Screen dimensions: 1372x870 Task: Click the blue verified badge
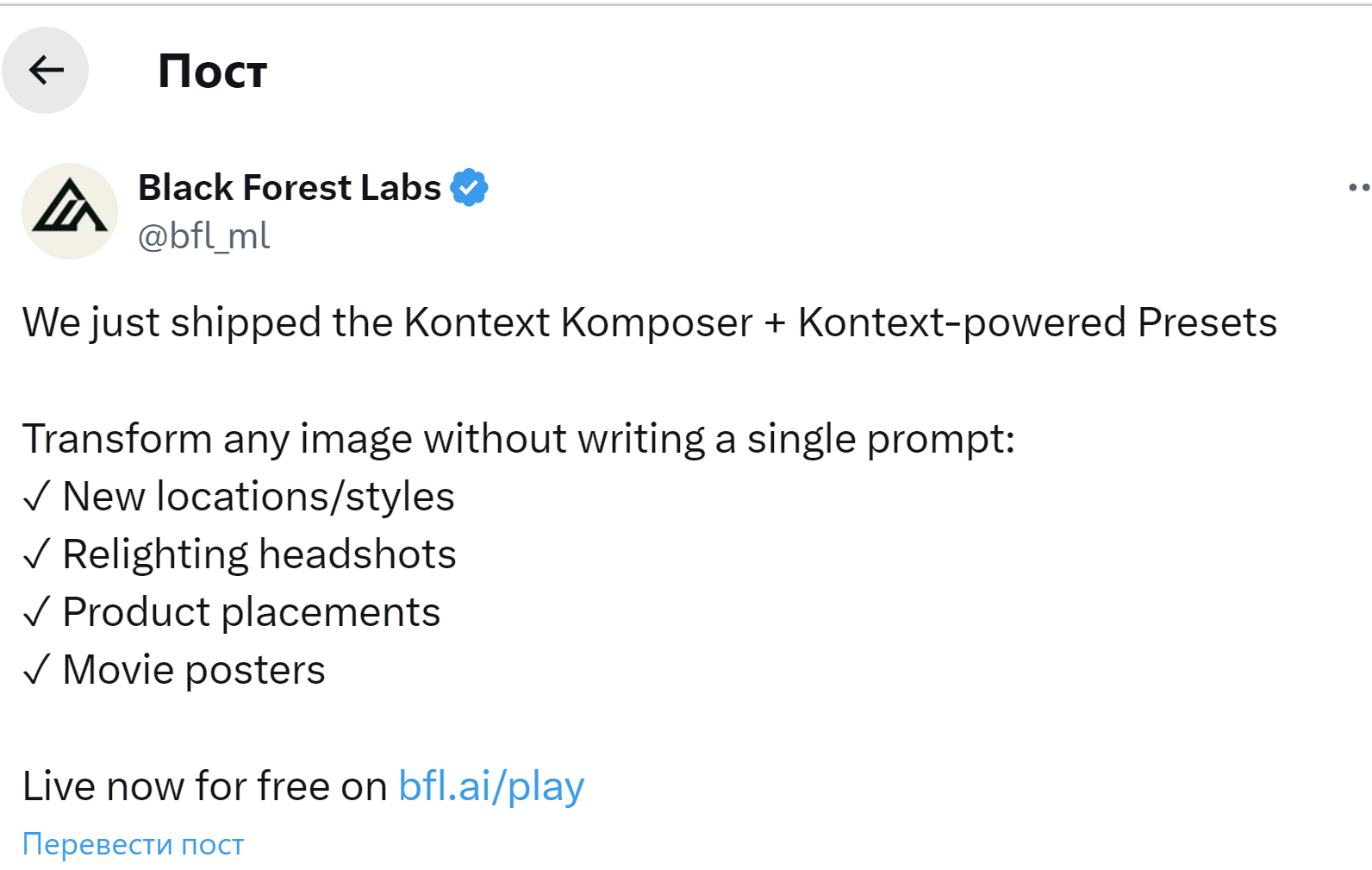point(469,187)
